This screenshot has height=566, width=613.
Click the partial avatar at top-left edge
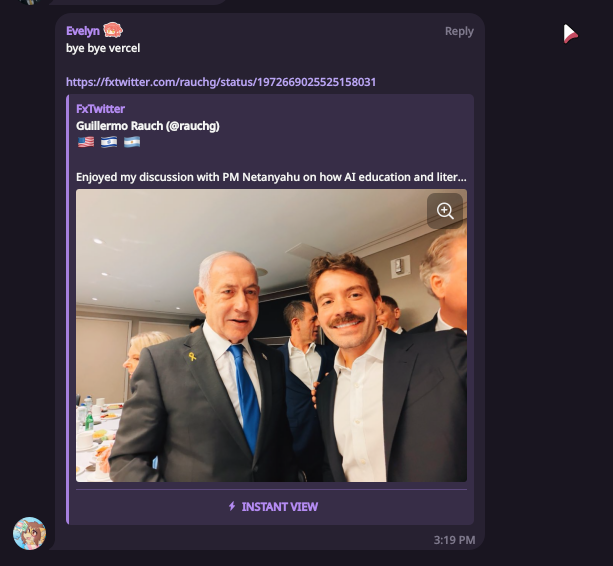click(29, 3)
